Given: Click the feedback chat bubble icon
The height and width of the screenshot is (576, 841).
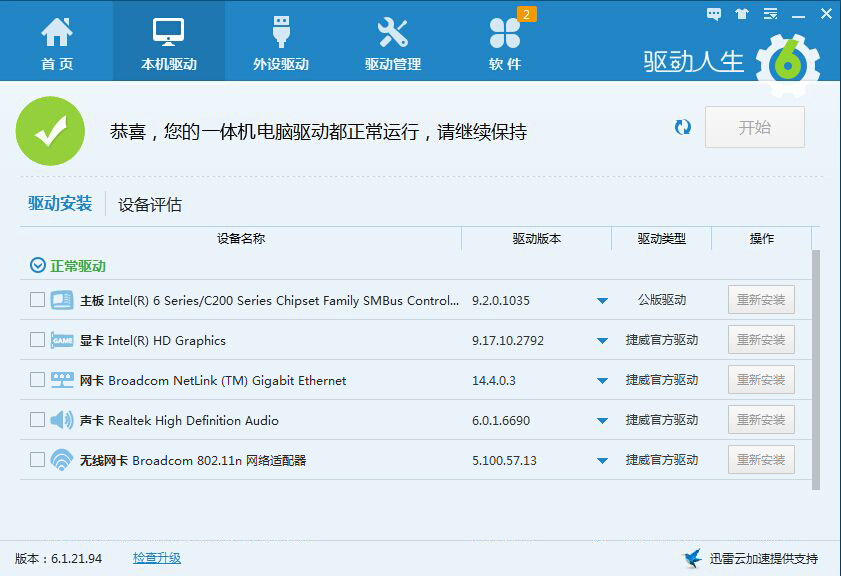Looking at the screenshot, I should [714, 14].
